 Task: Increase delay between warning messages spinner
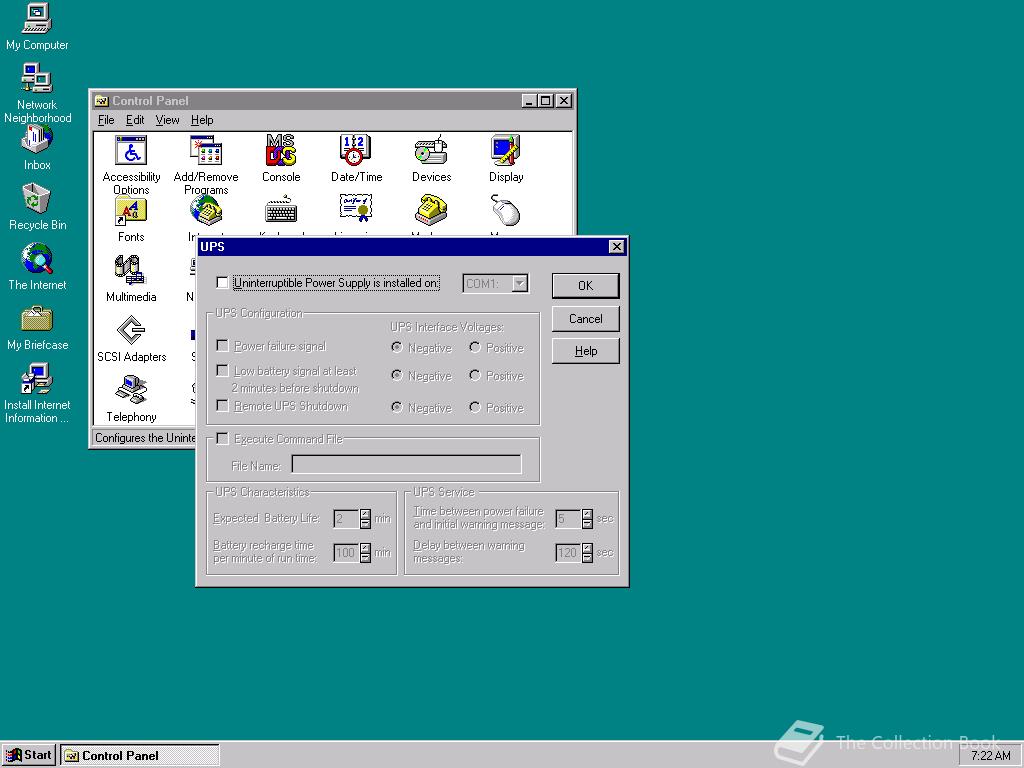coord(587,548)
